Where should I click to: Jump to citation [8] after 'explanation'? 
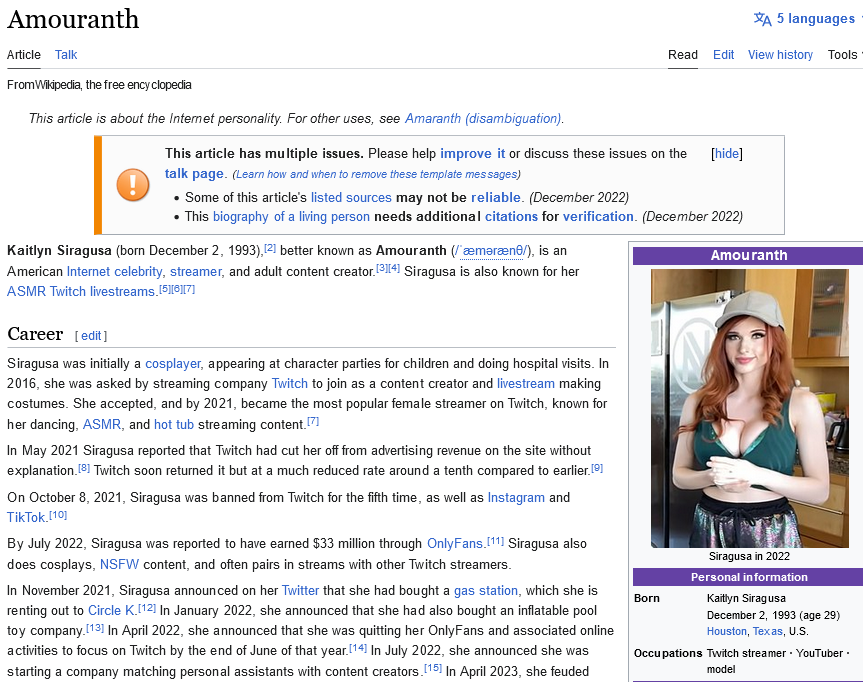tap(84, 468)
